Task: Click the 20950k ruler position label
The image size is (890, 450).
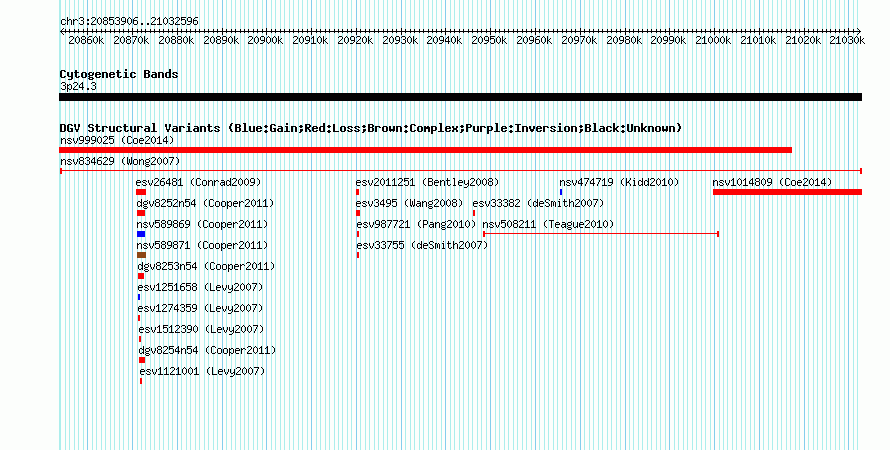Action: tap(489, 40)
